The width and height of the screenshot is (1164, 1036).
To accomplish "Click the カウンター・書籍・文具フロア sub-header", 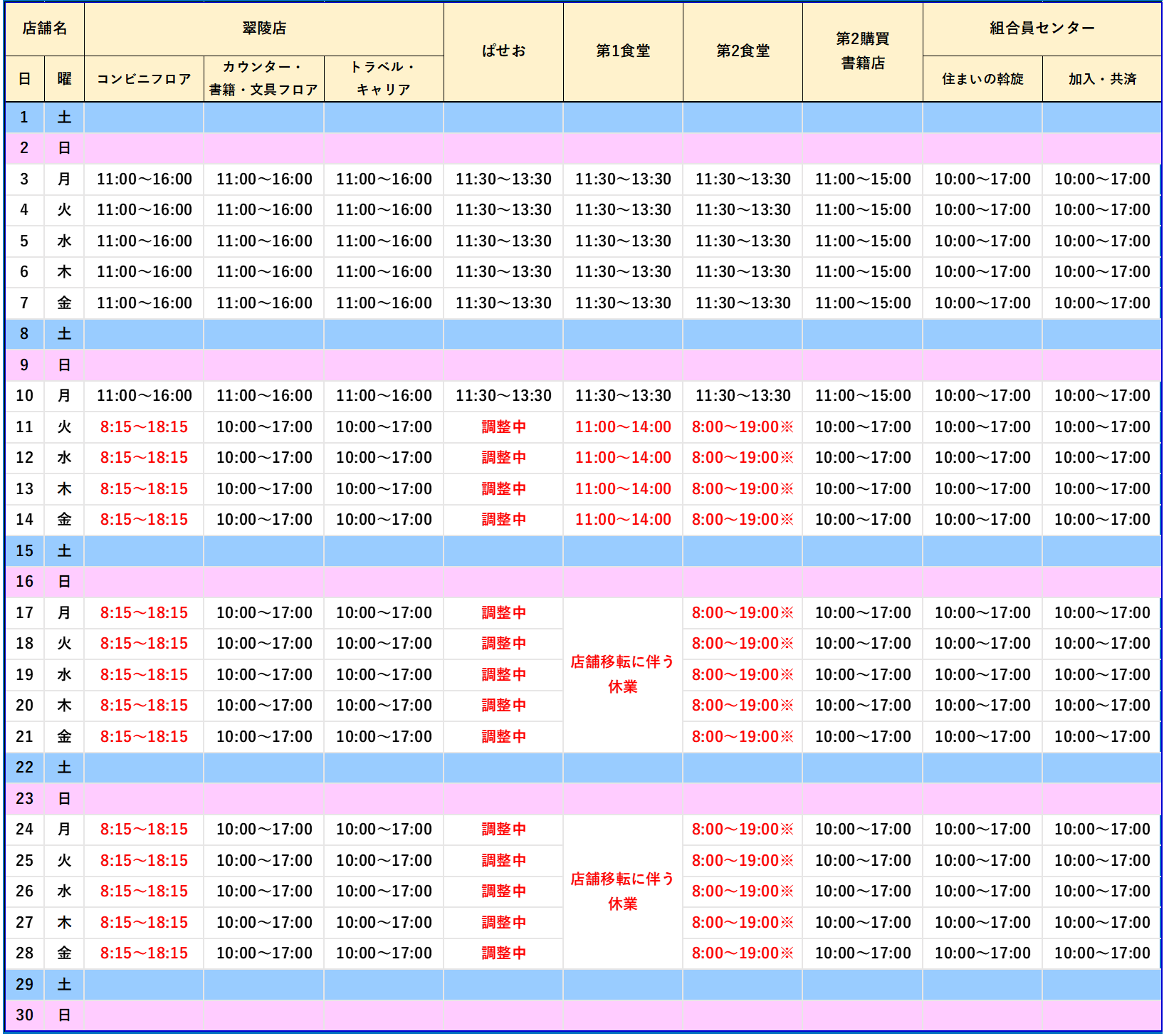I will (264, 79).
